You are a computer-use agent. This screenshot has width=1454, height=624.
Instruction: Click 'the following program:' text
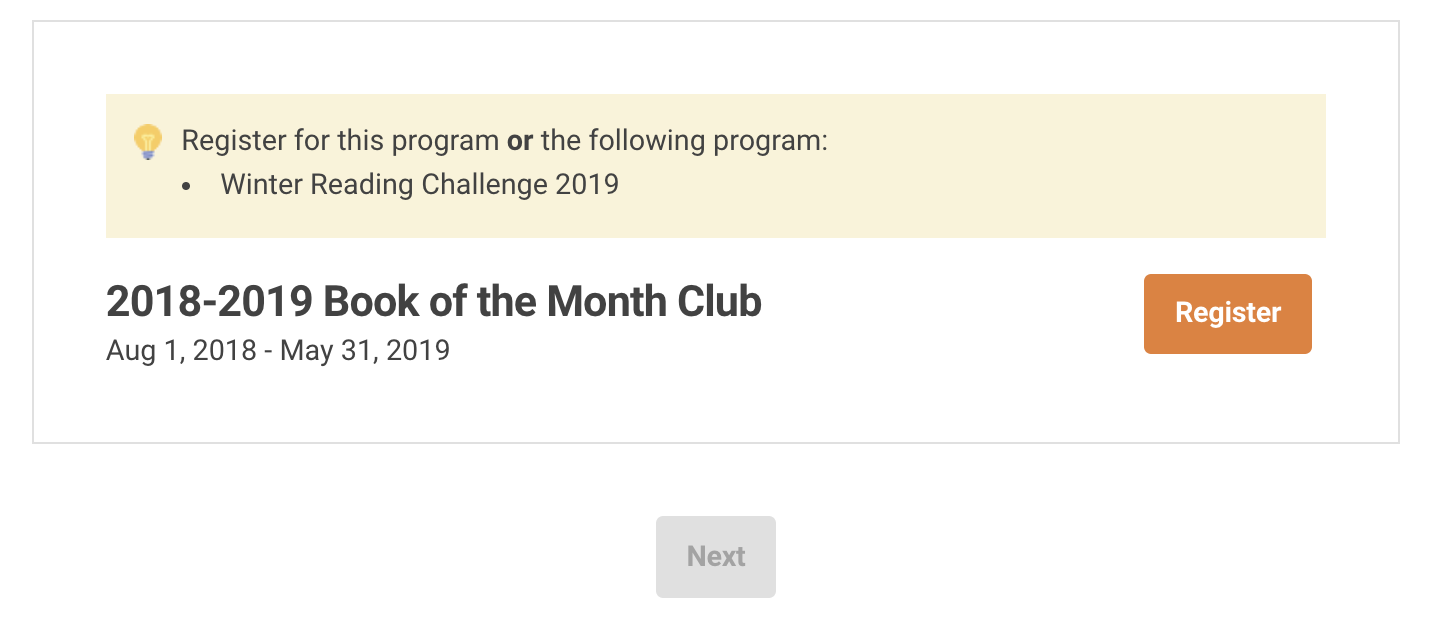point(685,141)
